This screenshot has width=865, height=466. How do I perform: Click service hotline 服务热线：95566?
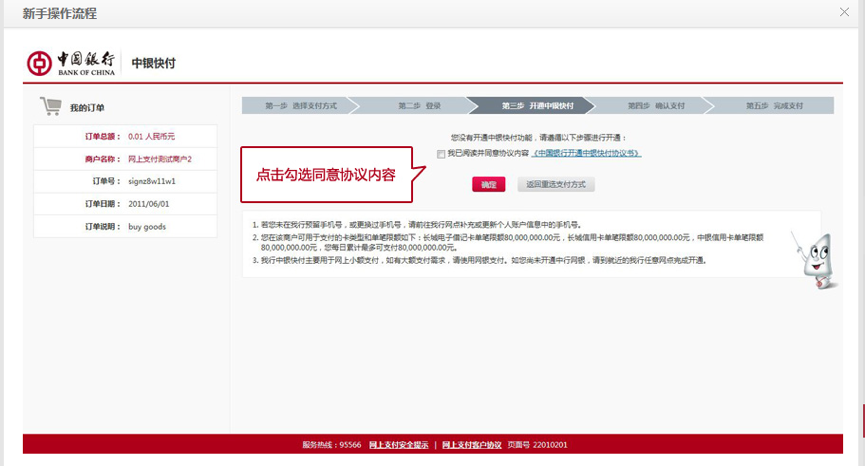(x=332, y=445)
